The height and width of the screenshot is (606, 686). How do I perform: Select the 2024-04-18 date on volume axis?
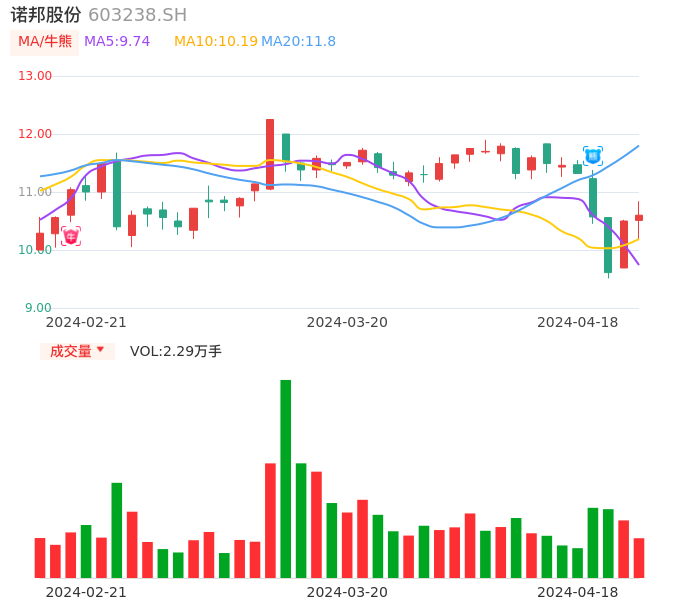click(578, 592)
